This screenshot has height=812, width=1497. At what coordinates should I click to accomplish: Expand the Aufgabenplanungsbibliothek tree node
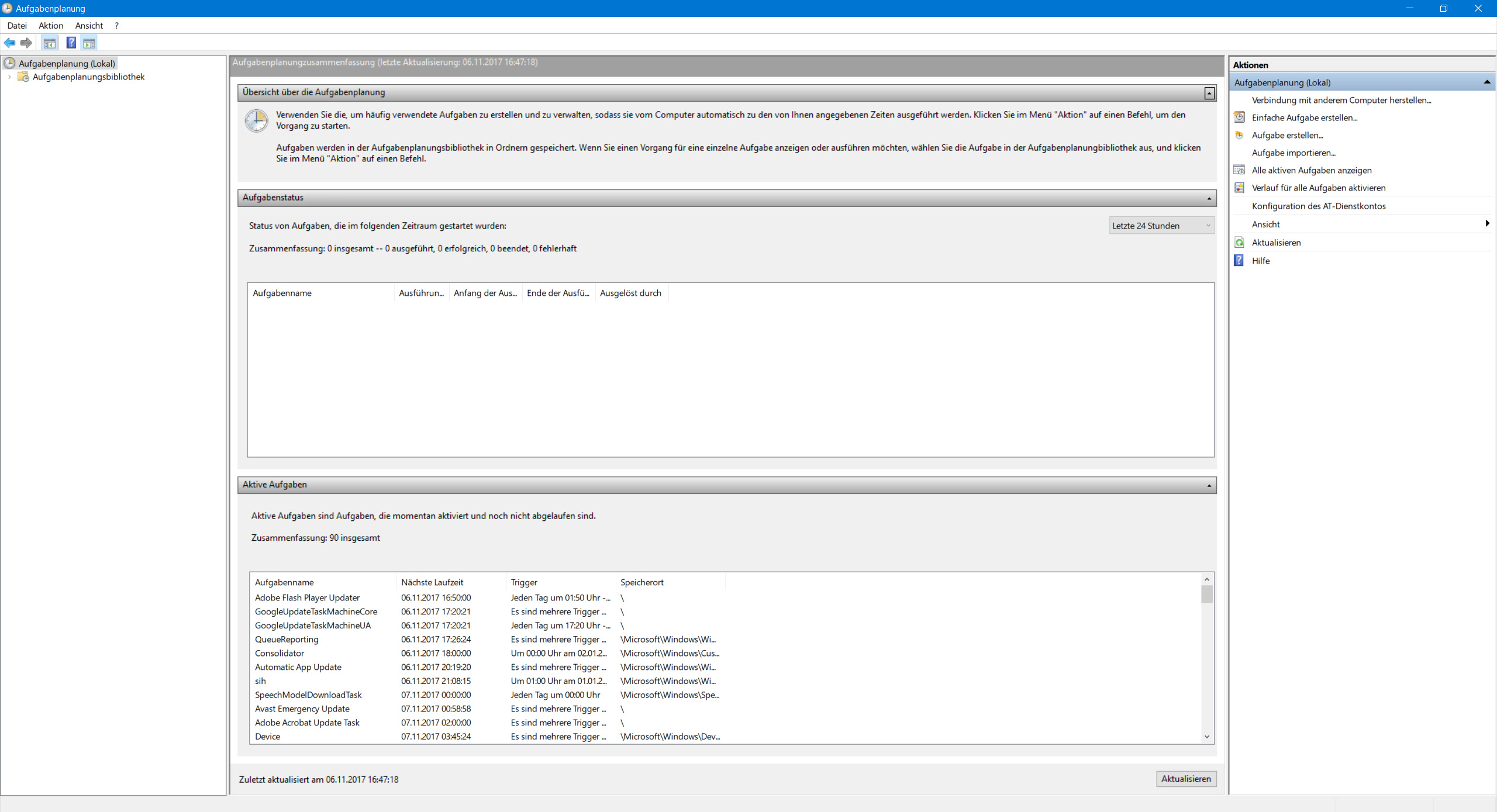tap(9, 77)
